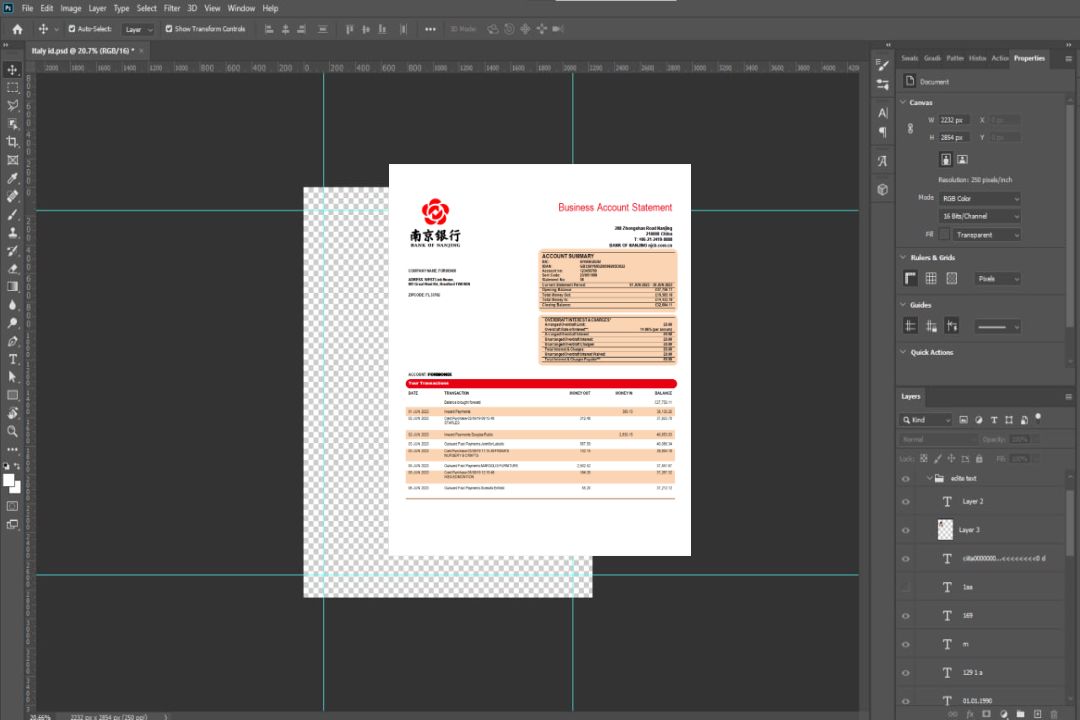Screen dimensions: 1080x720
Task: Click the trash icon to delete layer
Action: pos(1054,714)
